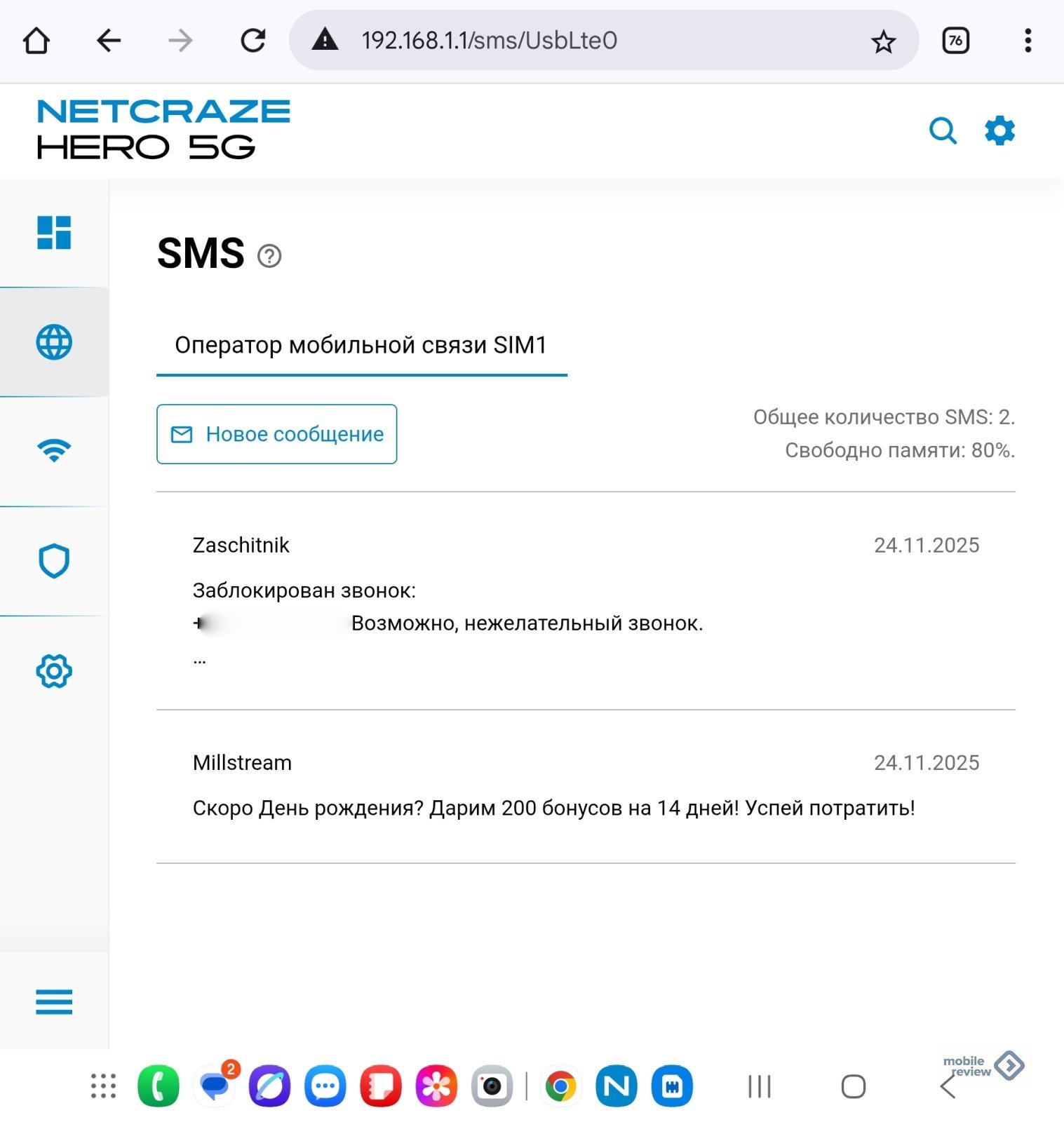This screenshot has height=1122, width=1064.
Task: Open the dashboard icon in sidebar
Action: [x=54, y=233]
